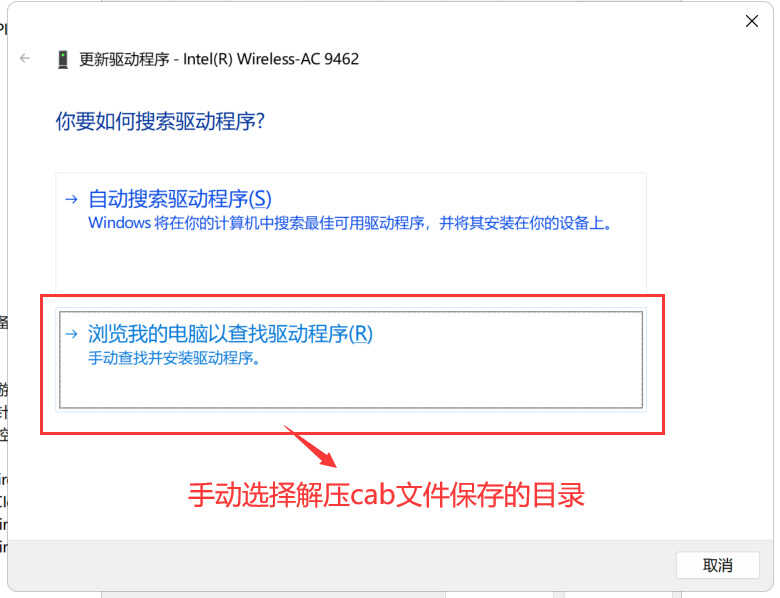Click the 取消 button

(x=718, y=565)
